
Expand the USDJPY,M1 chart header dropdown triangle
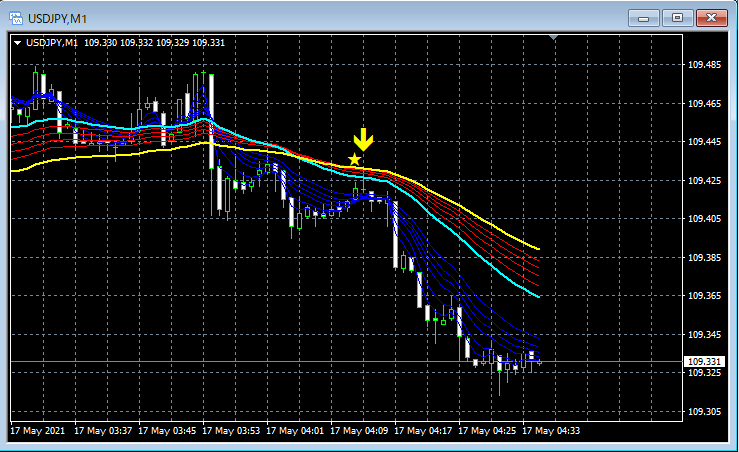point(17,43)
